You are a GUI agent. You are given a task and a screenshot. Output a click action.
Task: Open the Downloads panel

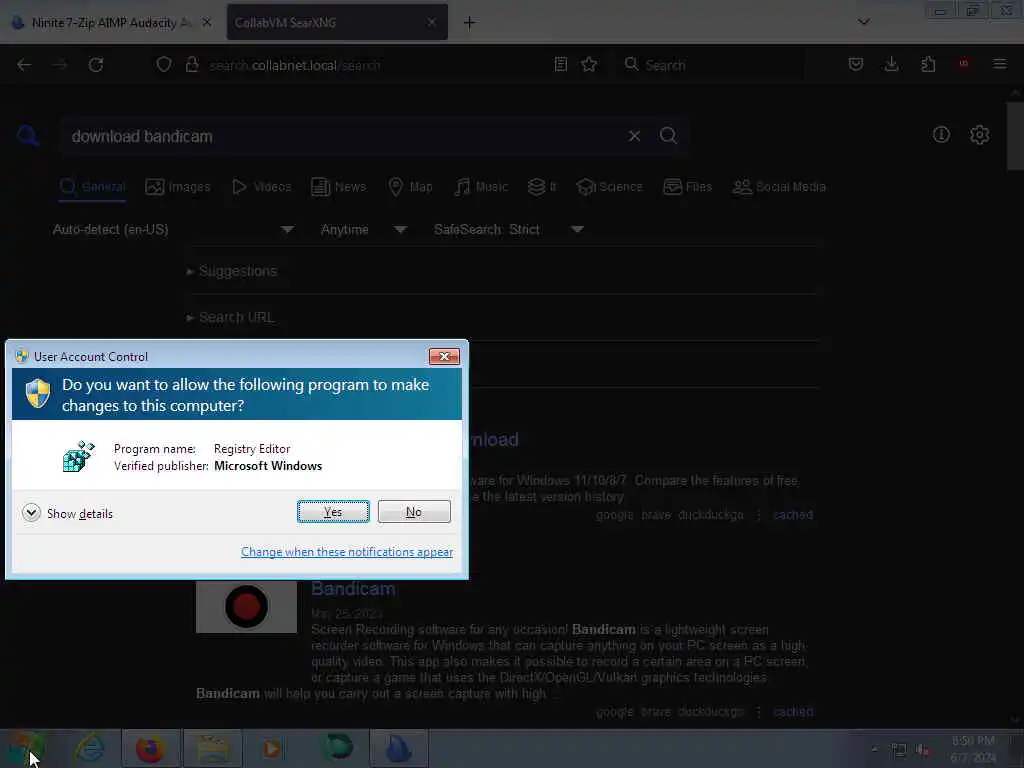pos(891,65)
